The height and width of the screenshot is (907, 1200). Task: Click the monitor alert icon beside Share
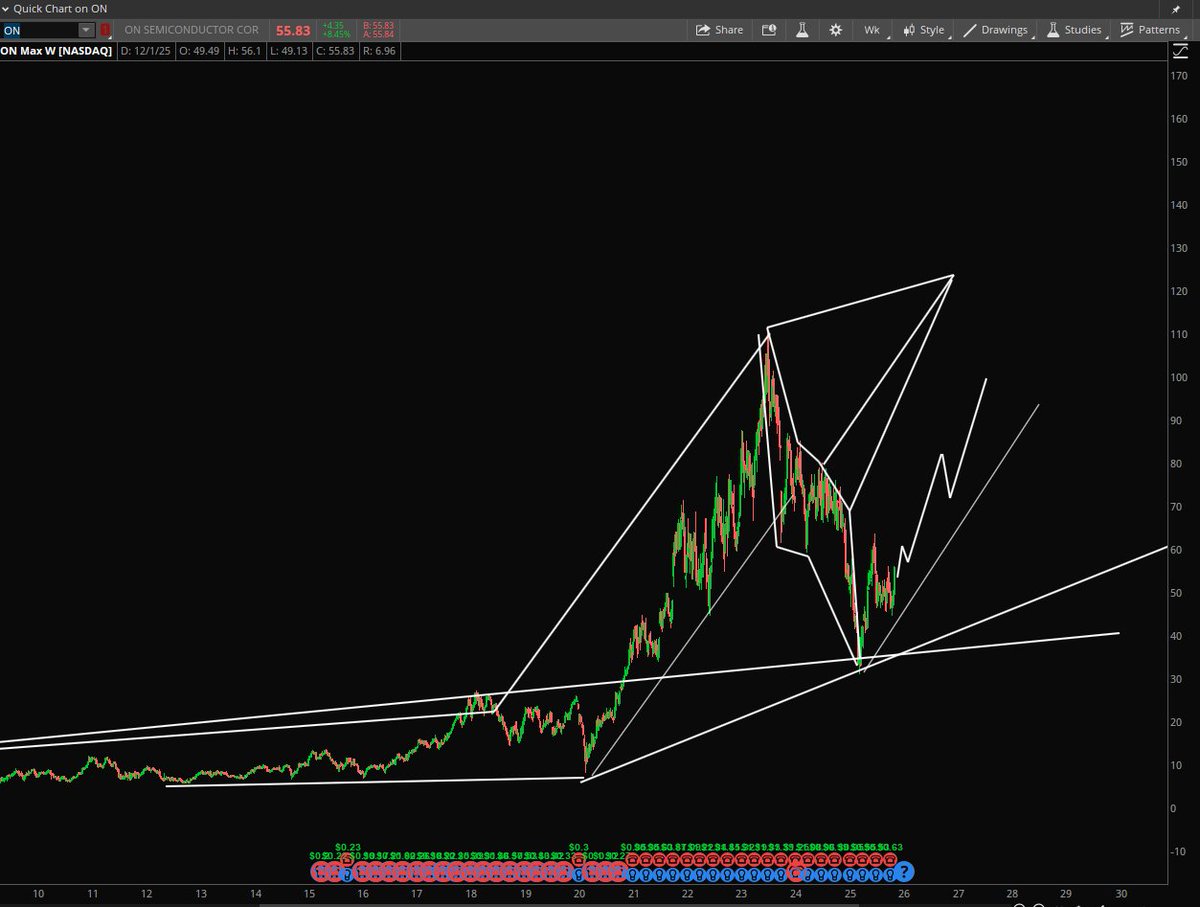click(x=768, y=30)
